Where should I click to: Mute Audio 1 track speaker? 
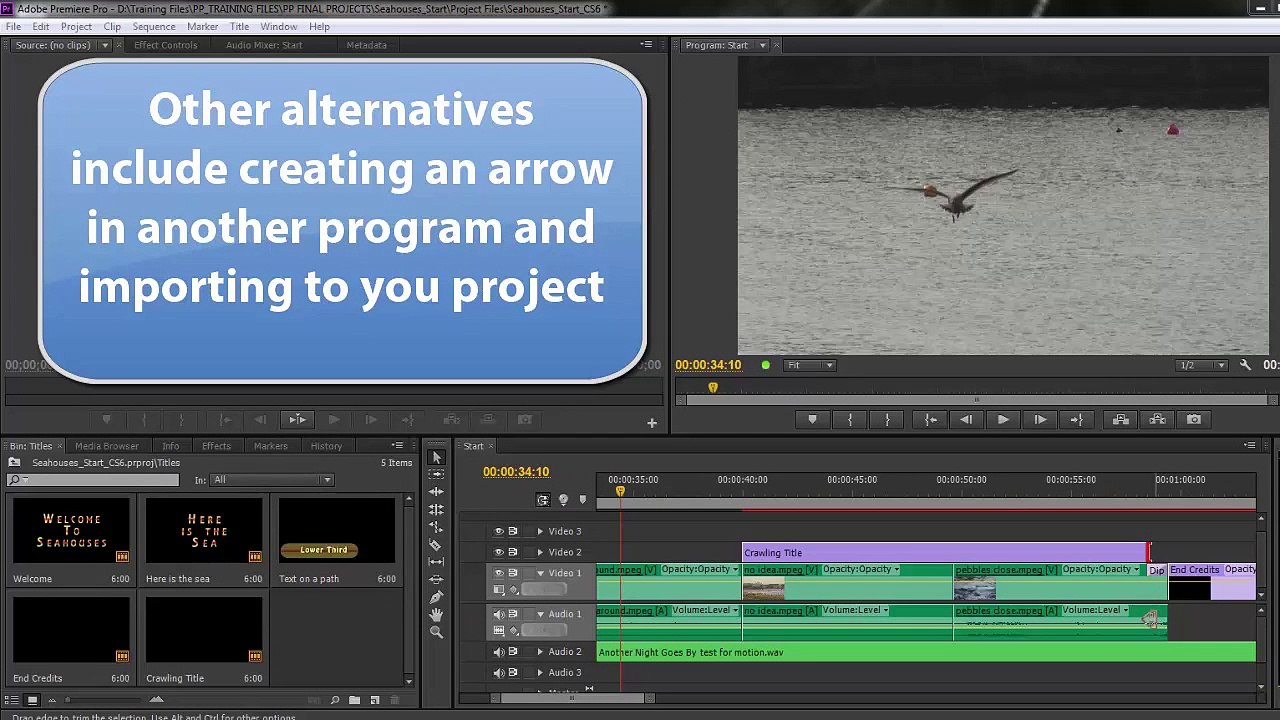pos(499,614)
